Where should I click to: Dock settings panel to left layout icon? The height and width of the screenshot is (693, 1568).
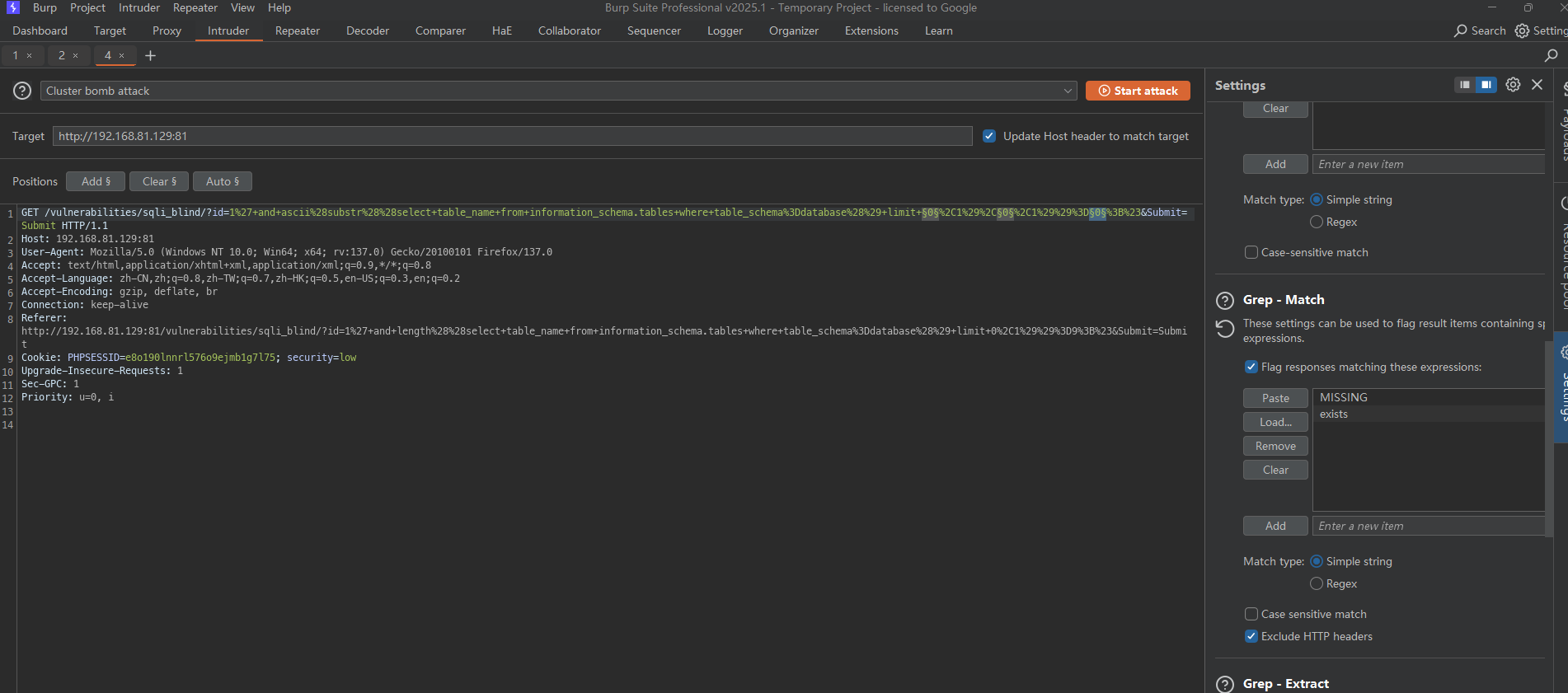pos(1465,85)
